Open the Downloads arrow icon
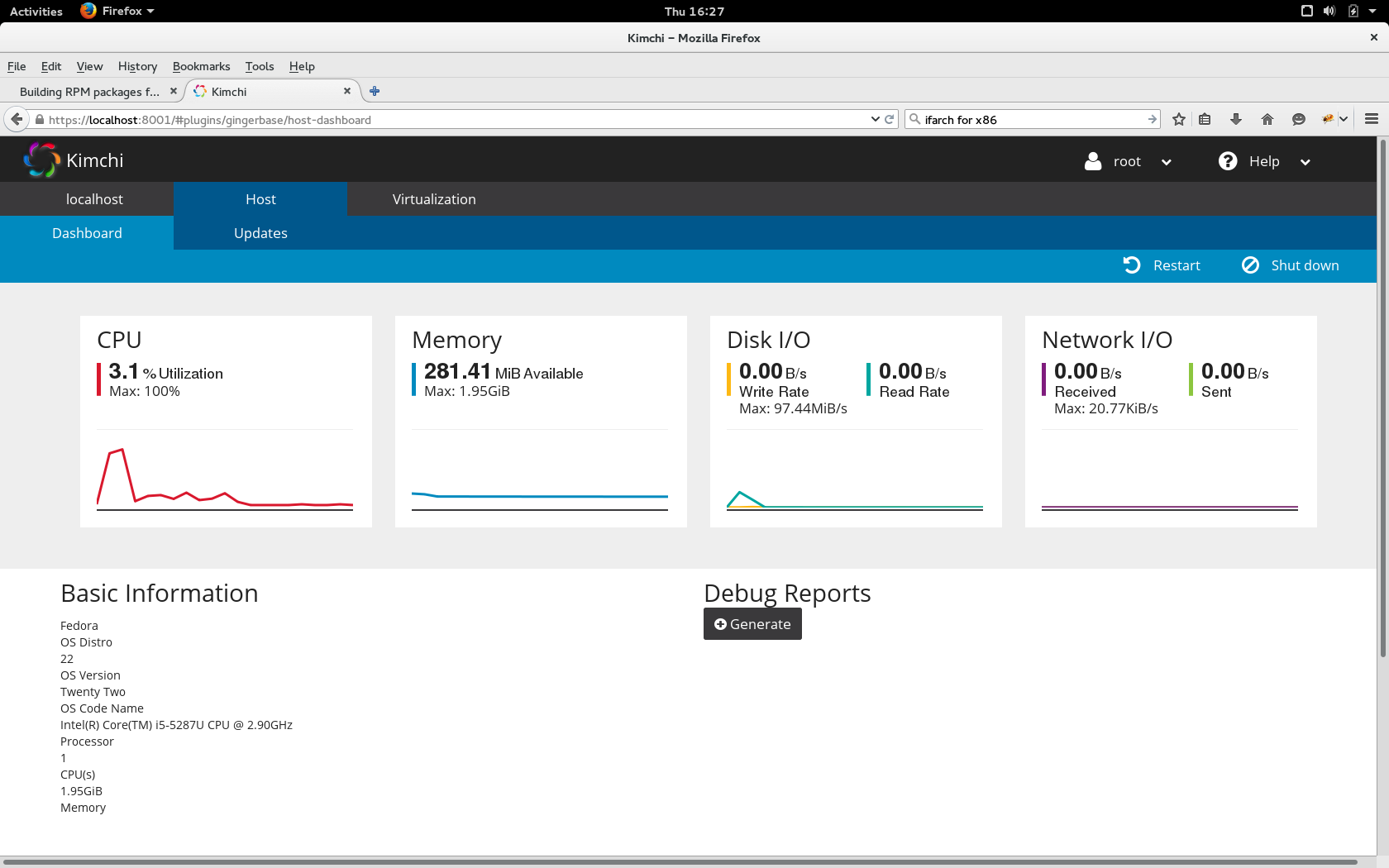 point(1236,119)
